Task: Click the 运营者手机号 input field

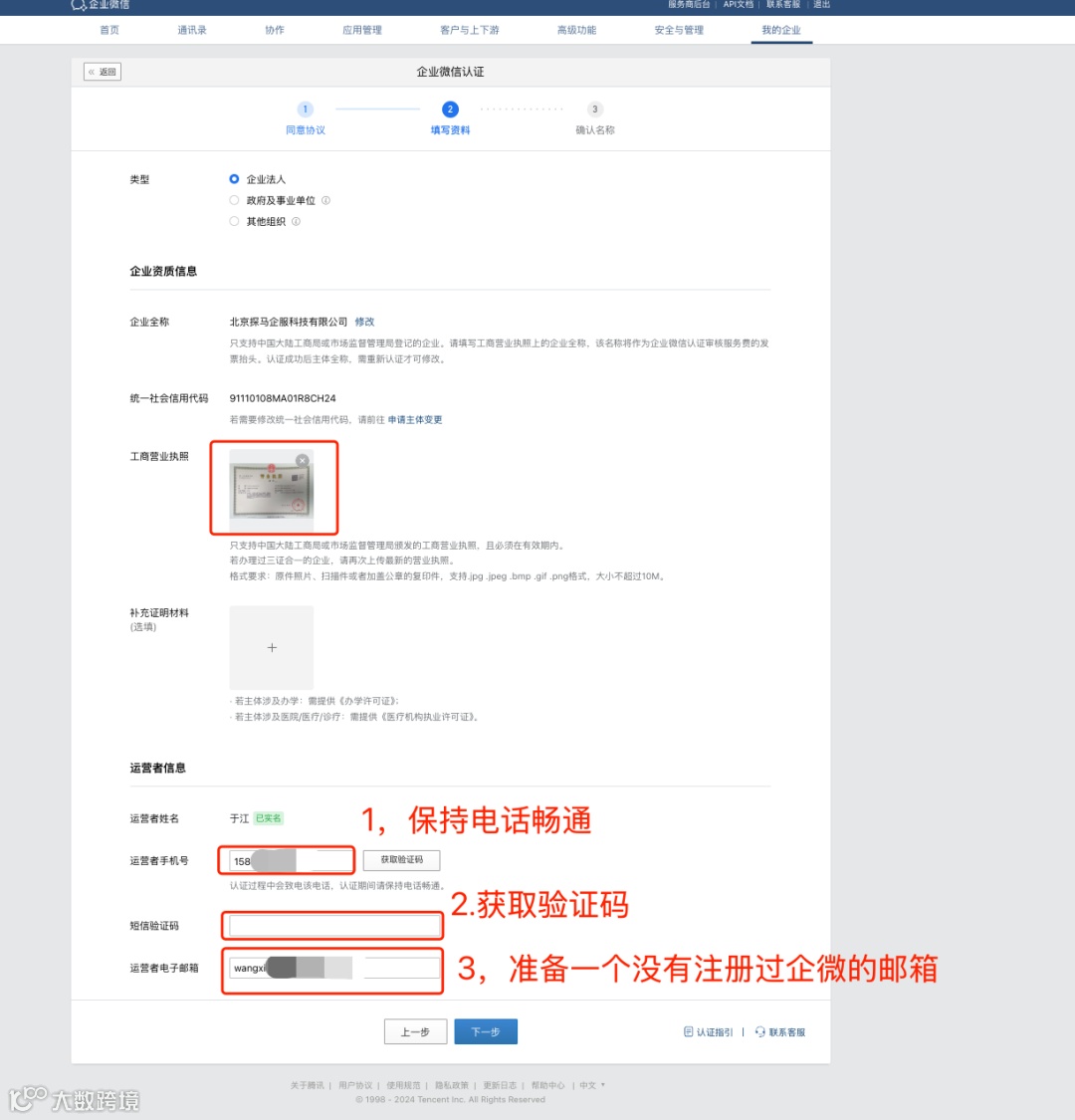Action: (x=291, y=861)
